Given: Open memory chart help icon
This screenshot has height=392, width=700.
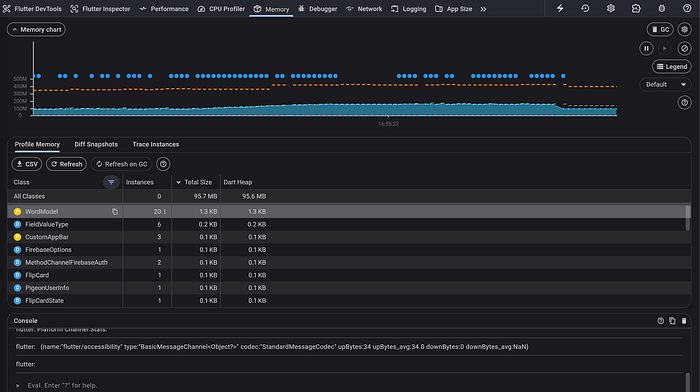Looking at the screenshot, I should pos(684,103).
